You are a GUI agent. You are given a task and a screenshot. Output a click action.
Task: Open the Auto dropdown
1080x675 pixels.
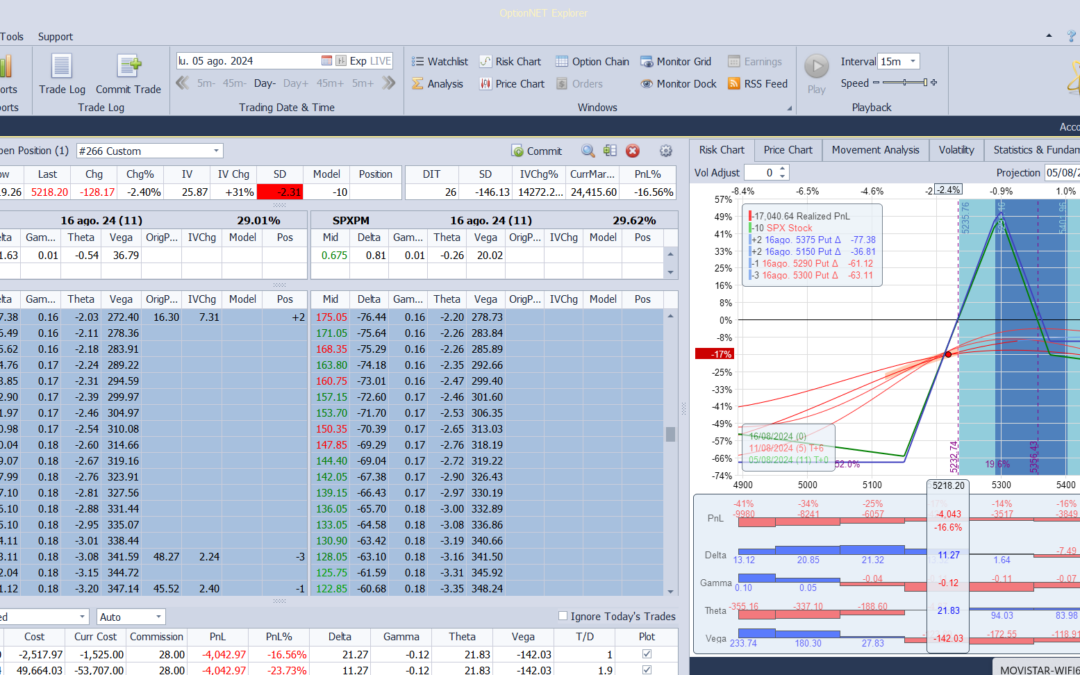click(x=131, y=616)
